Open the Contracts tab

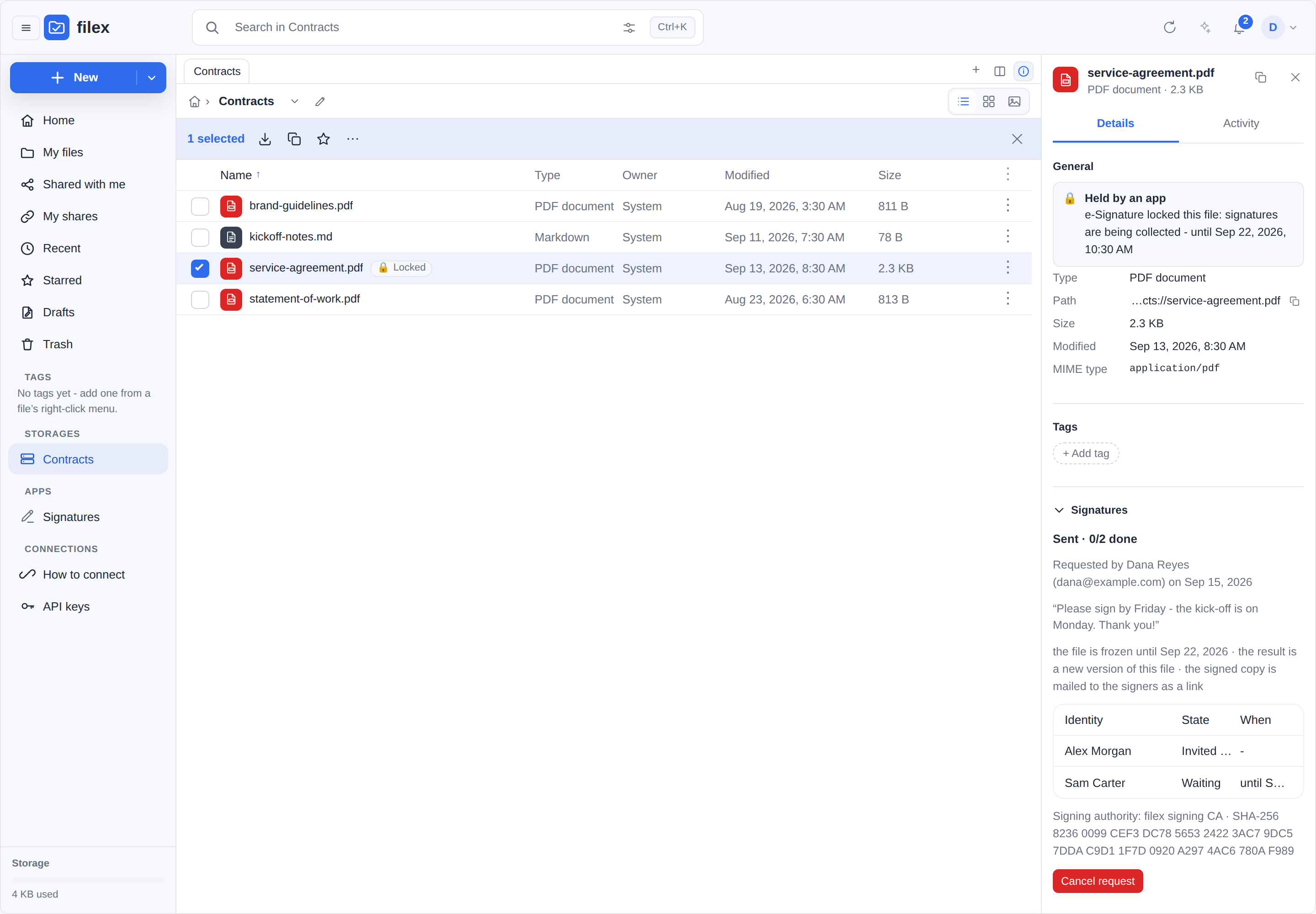point(217,72)
